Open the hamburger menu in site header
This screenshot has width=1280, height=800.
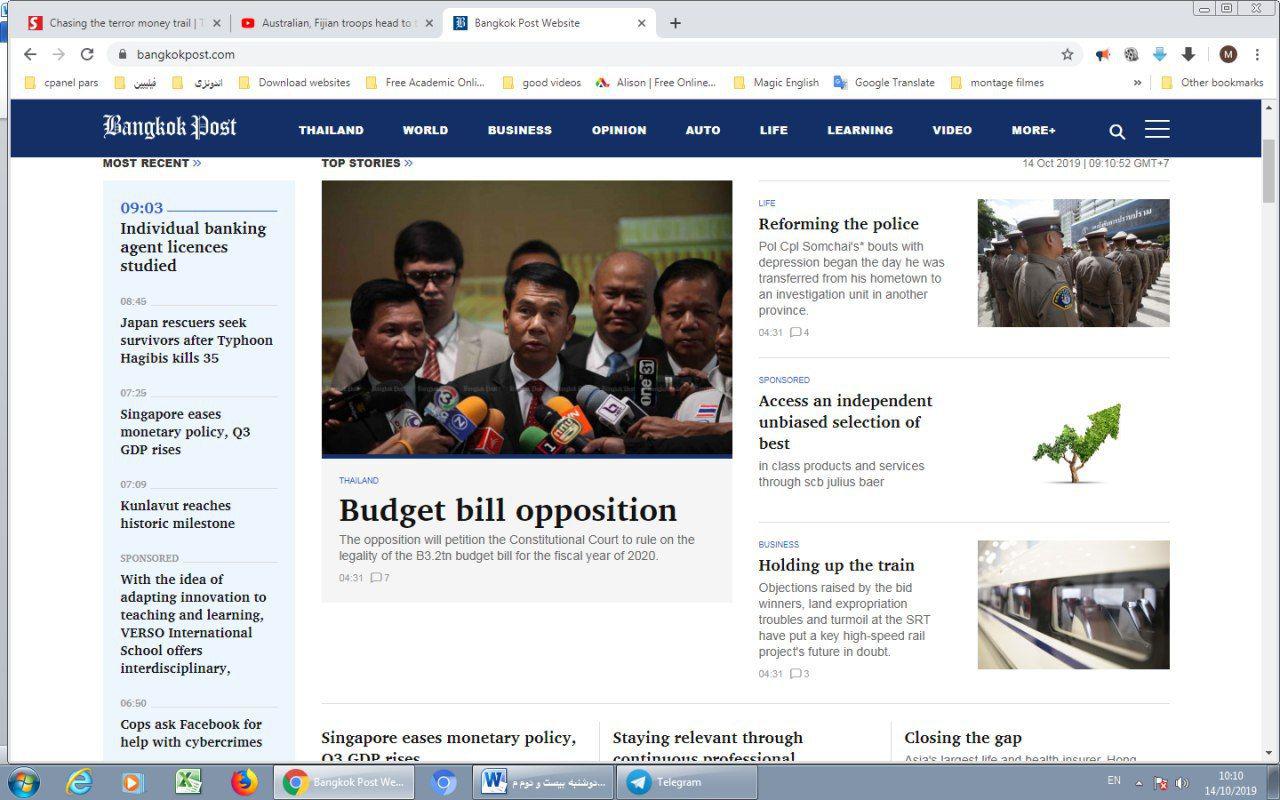(x=1157, y=129)
